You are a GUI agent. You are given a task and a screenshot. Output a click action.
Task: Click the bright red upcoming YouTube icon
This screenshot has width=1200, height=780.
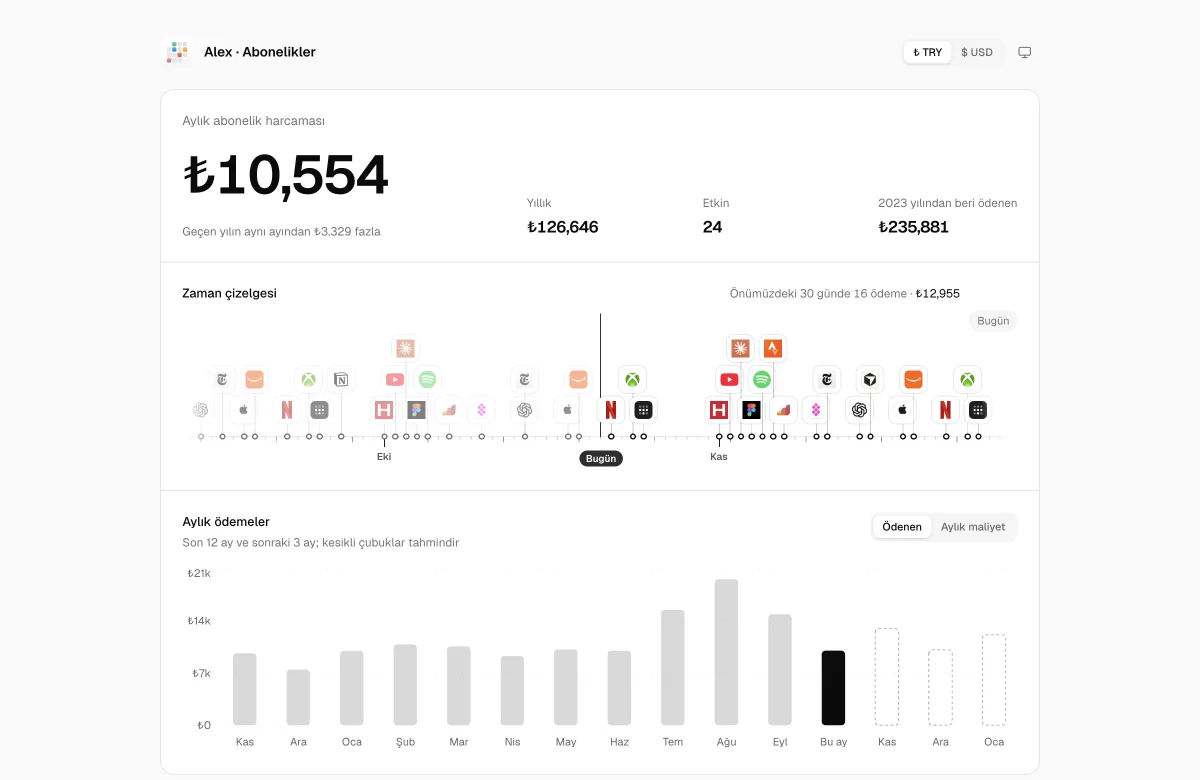(729, 380)
